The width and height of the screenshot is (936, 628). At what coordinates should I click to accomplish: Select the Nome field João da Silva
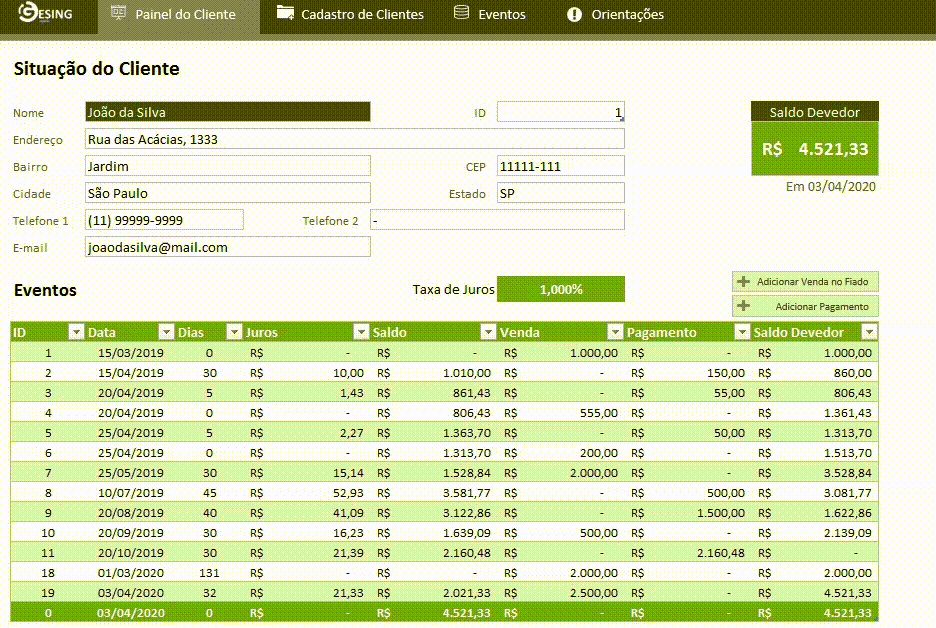[227, 112]
